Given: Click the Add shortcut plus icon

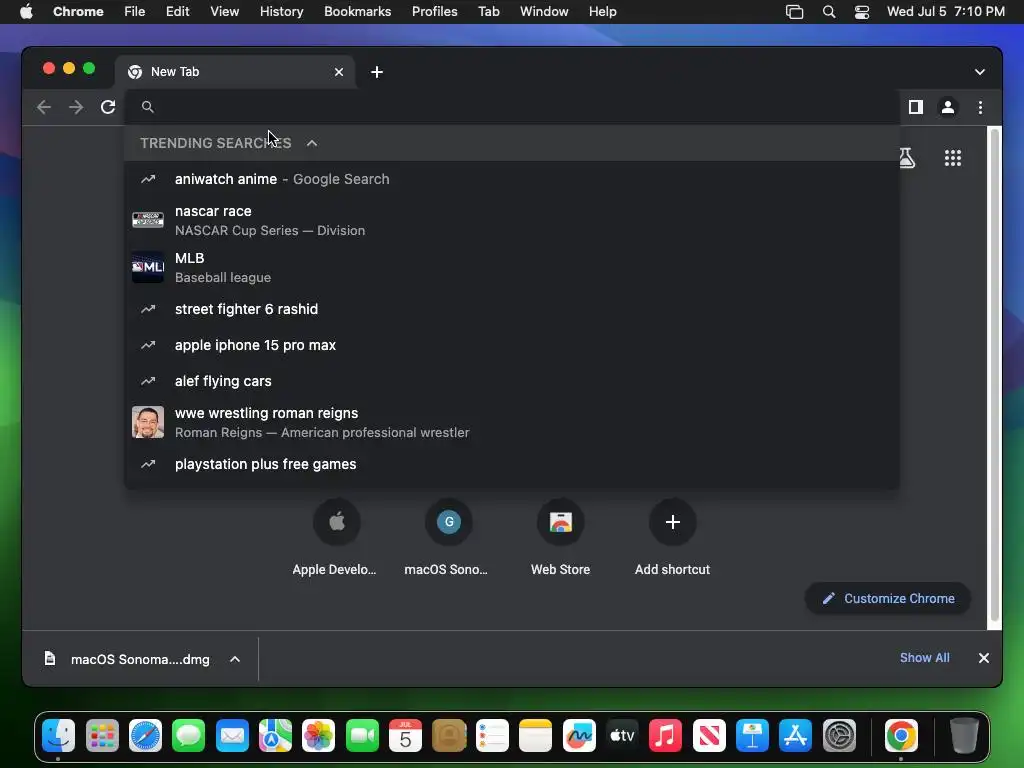Looking at the screenshot, I should (x=673, y=522).
